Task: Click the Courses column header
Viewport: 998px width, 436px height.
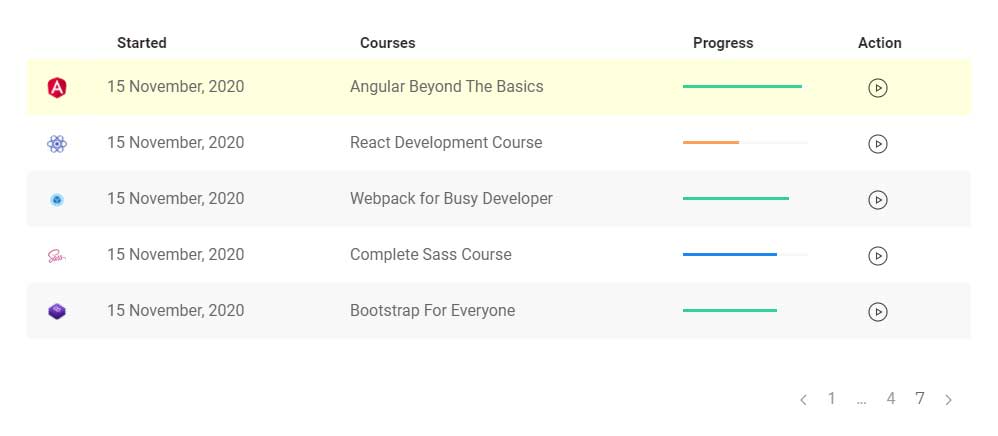Action: [388, 43]
